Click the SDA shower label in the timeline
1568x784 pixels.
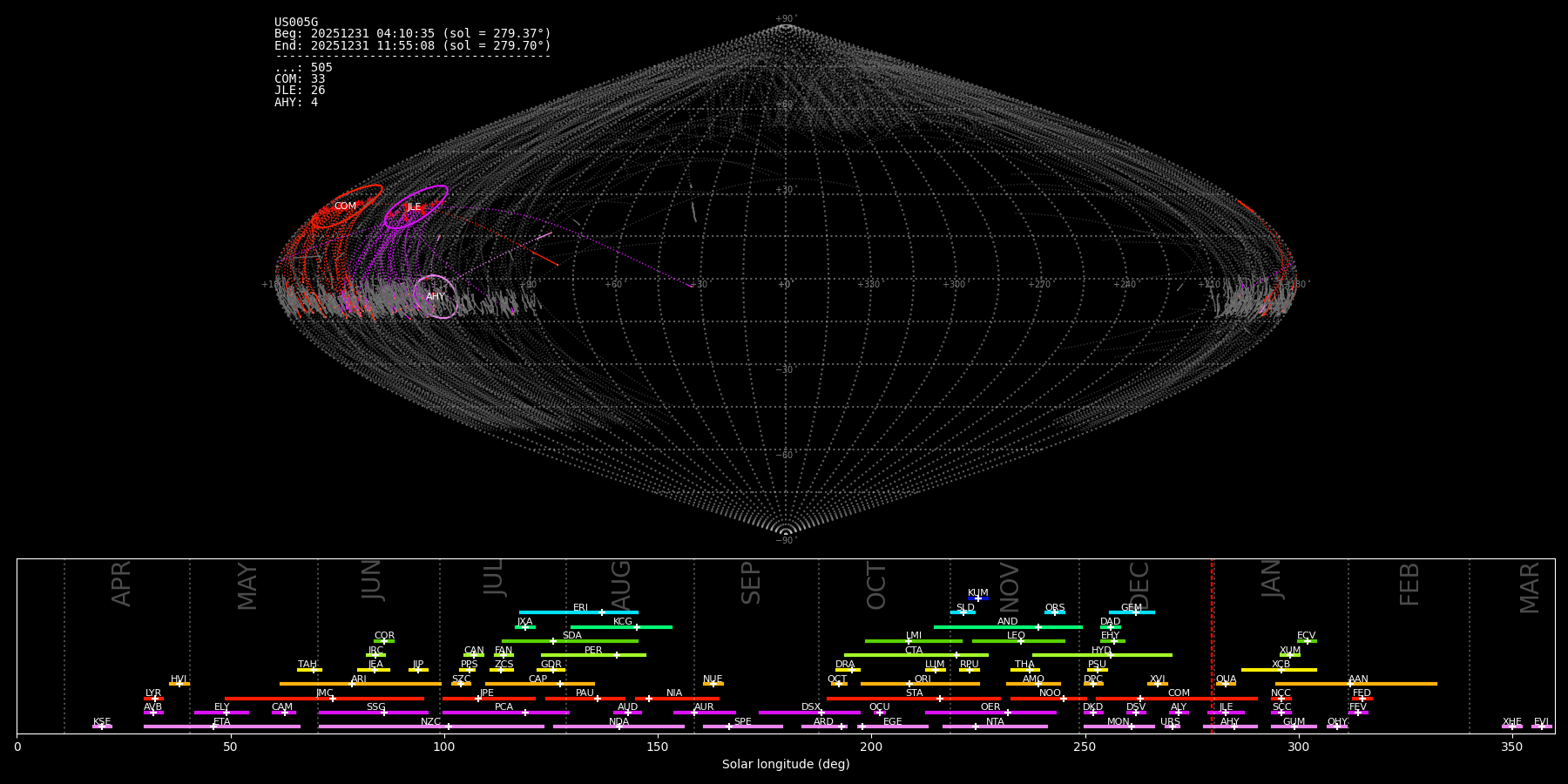pyautogui.click(x=572, y=636)
